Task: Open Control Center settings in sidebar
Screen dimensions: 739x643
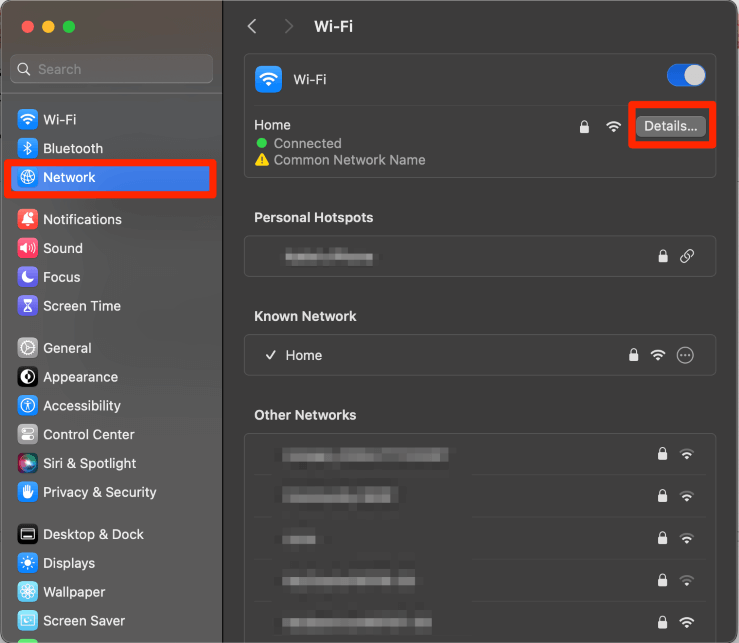Action: [x=88, y=434]
